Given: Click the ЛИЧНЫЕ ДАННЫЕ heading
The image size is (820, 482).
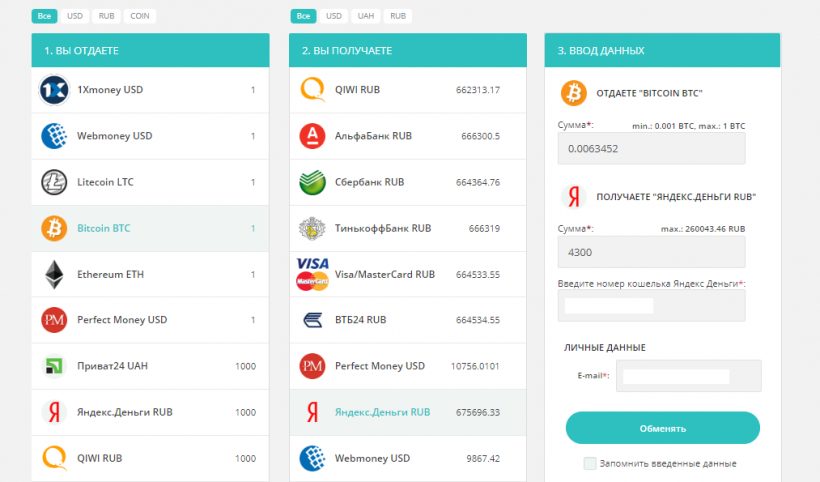Looking at the screenshot, I should point(605,348).
